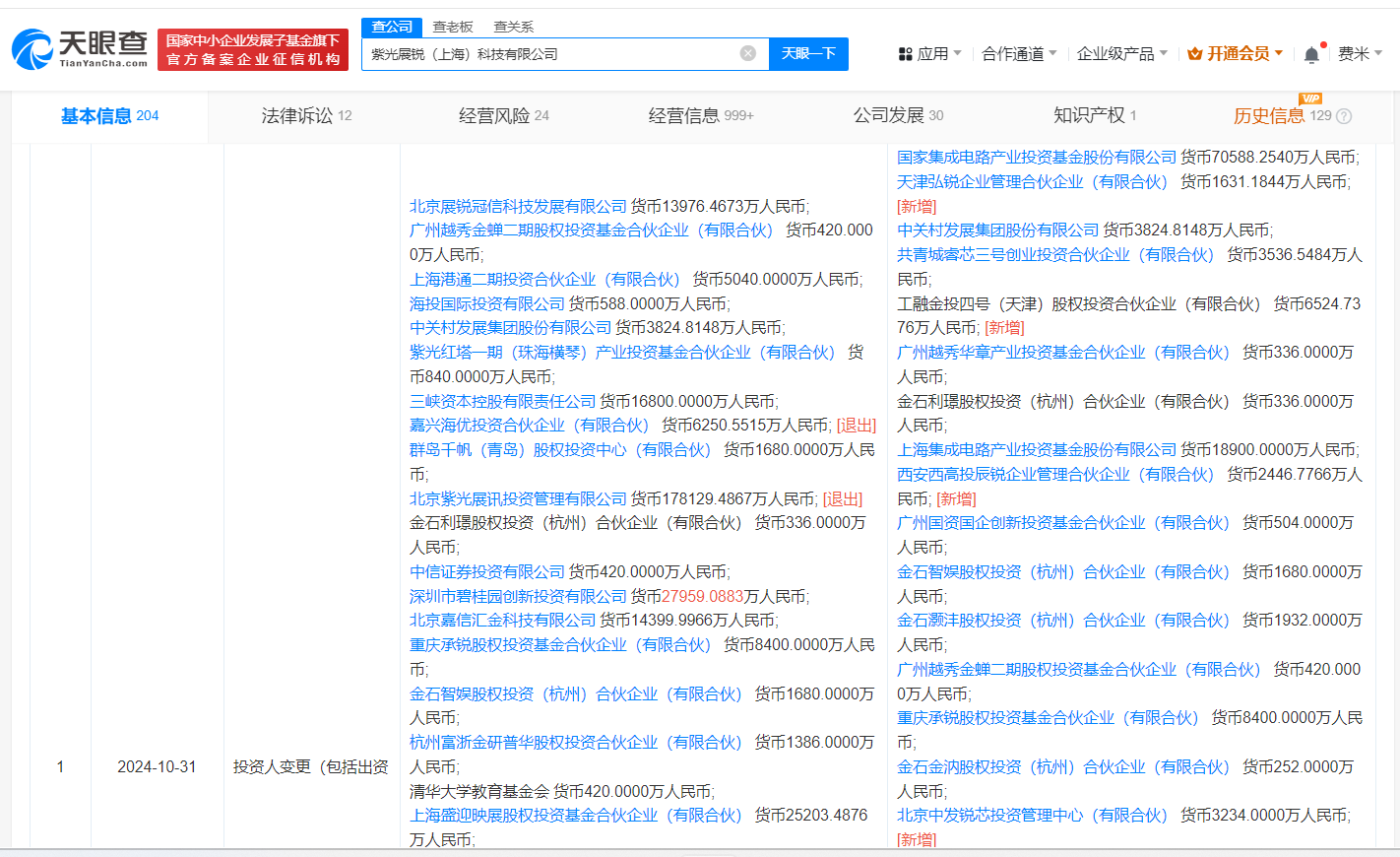Open the user account menu 费米

click(1360, 54)
